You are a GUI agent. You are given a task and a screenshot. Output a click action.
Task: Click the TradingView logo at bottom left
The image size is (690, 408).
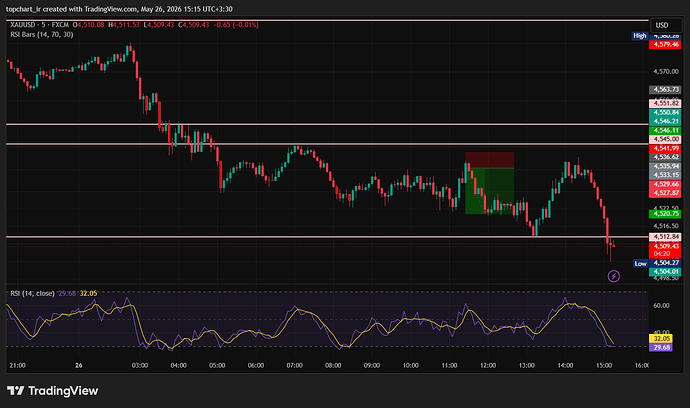point(52,390)
